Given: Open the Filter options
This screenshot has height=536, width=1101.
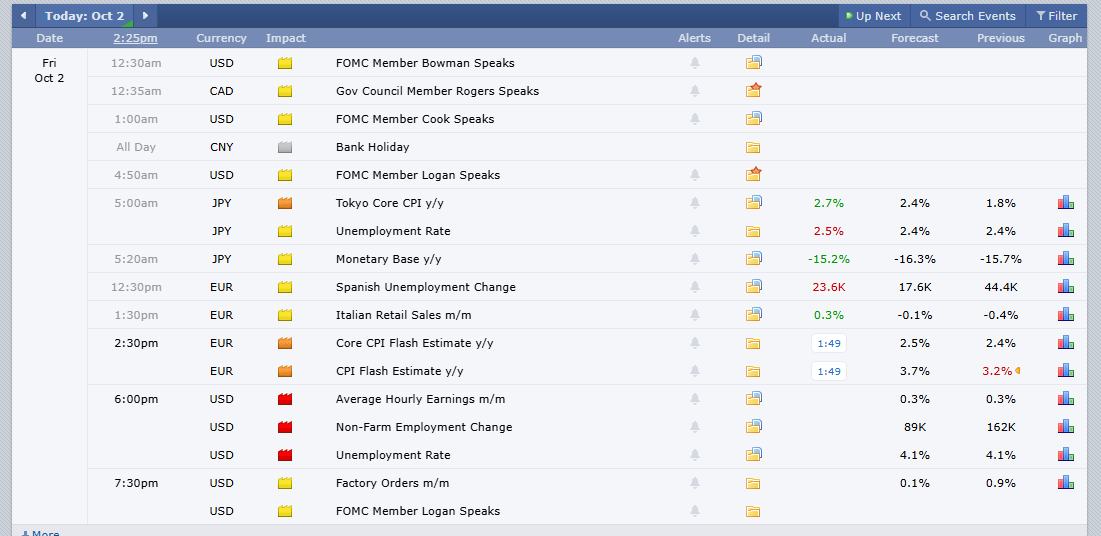Looking at the screenshot, I should pos(1057,15).
